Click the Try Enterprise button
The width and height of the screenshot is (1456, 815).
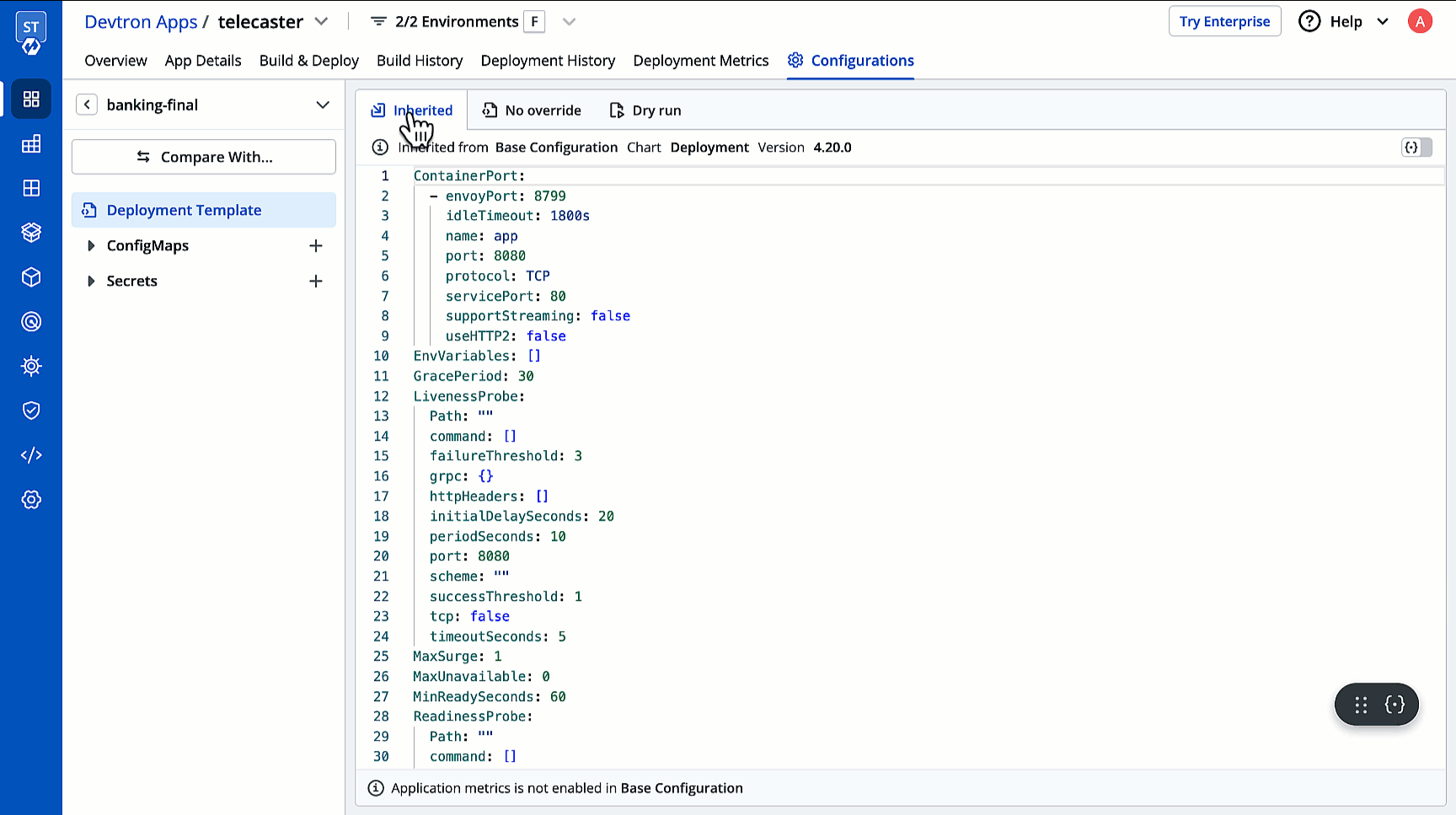(x=1224, y=22)
